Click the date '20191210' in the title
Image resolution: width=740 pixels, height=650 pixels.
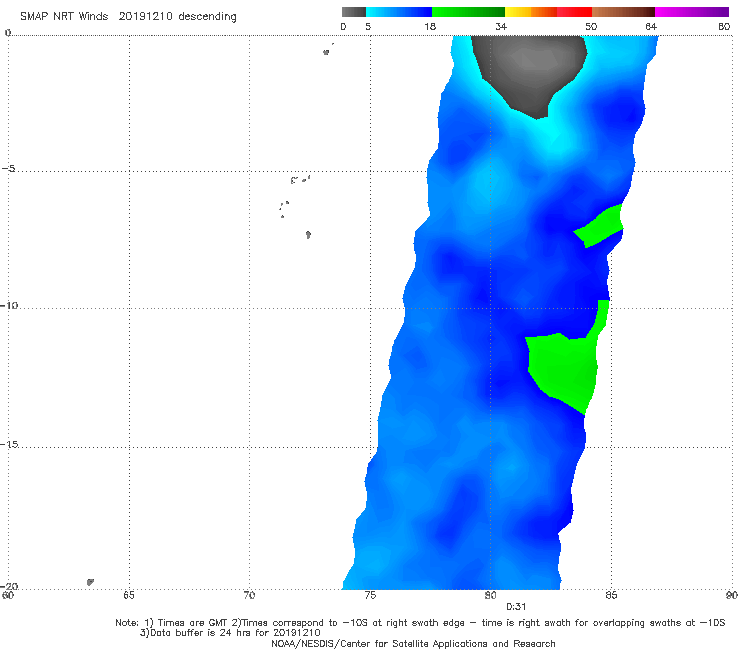click(x=145, y=16)
